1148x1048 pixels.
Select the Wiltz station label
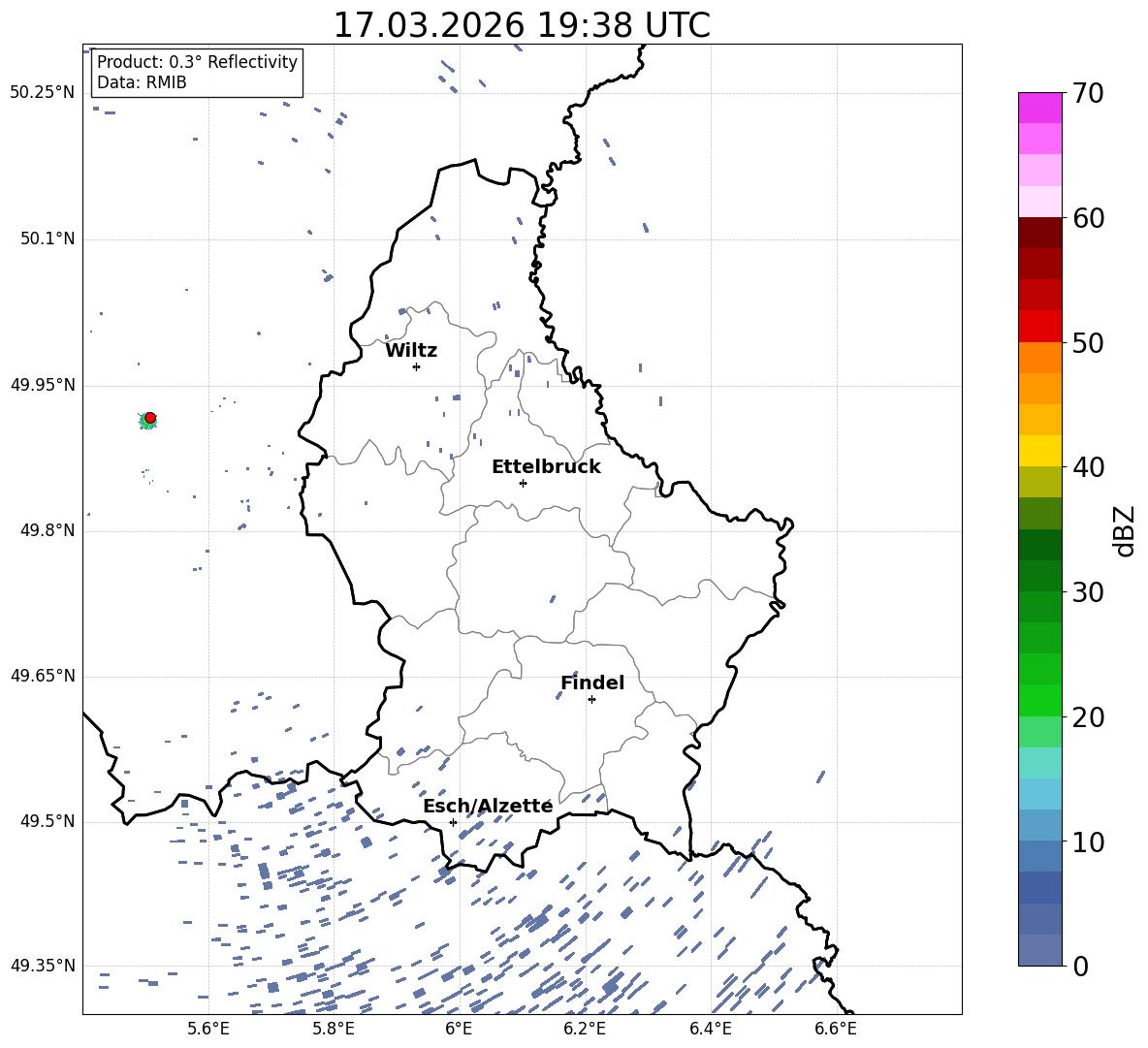(411, 350)
